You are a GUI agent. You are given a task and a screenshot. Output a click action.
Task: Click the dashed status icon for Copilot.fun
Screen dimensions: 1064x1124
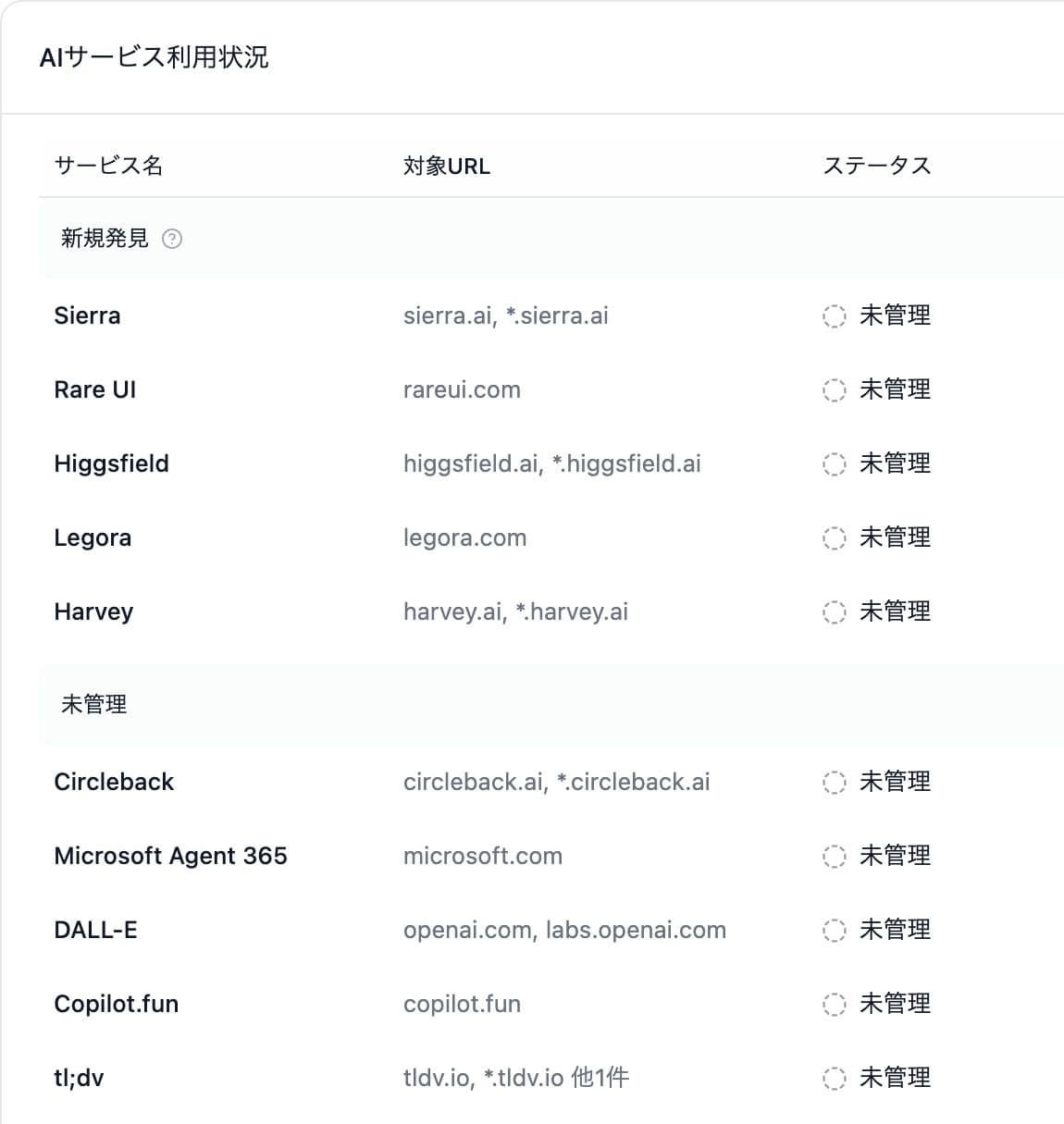point(834,1005)
